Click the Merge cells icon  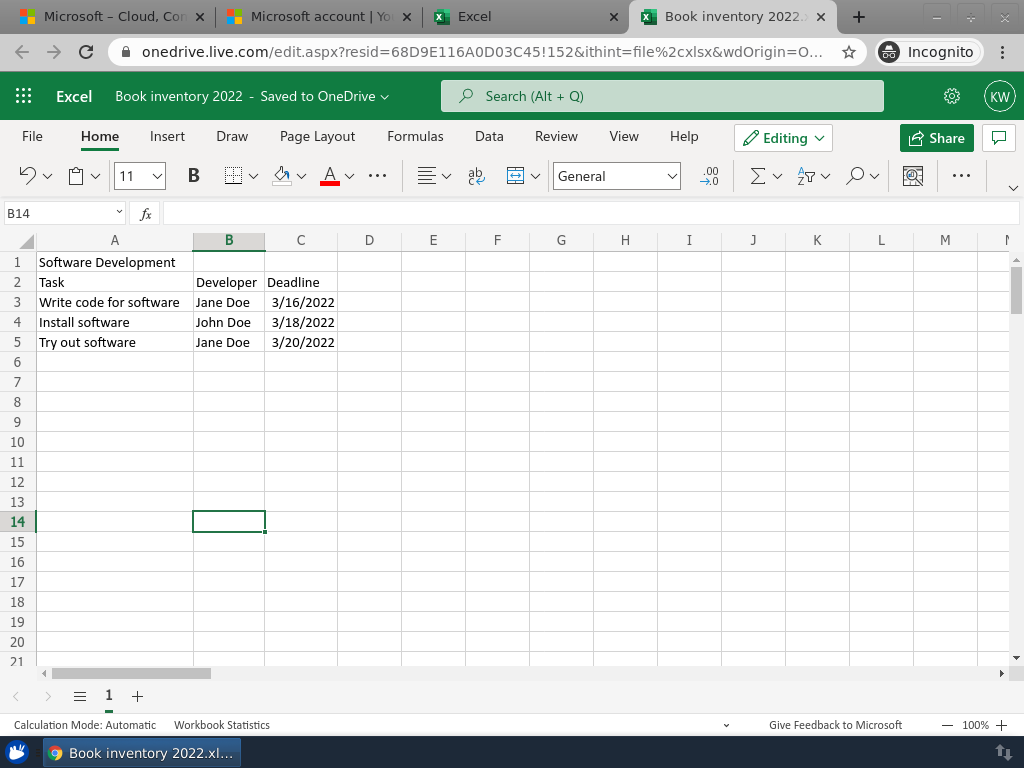515,176
